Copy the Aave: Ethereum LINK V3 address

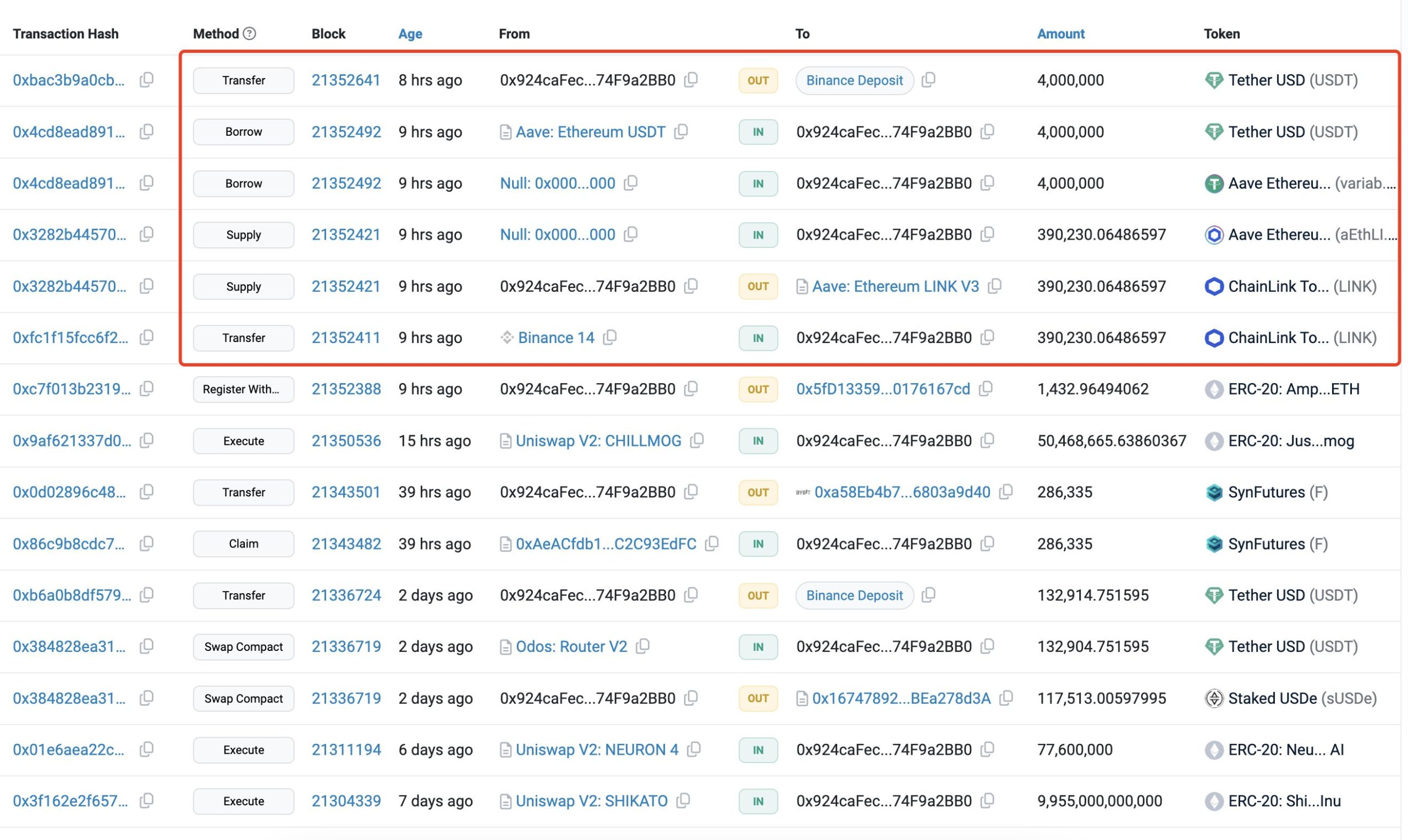tap(995, 286)
